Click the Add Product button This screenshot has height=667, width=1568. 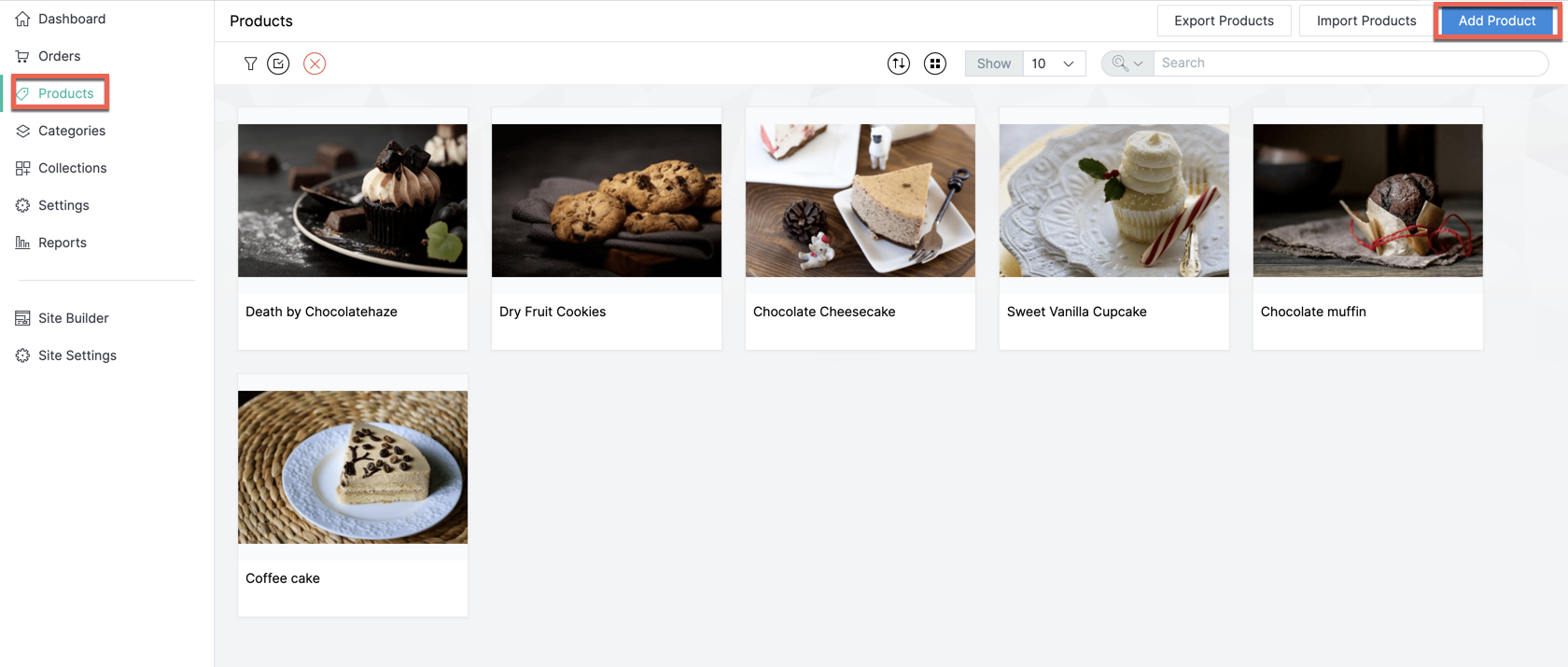coord(1497,21)
